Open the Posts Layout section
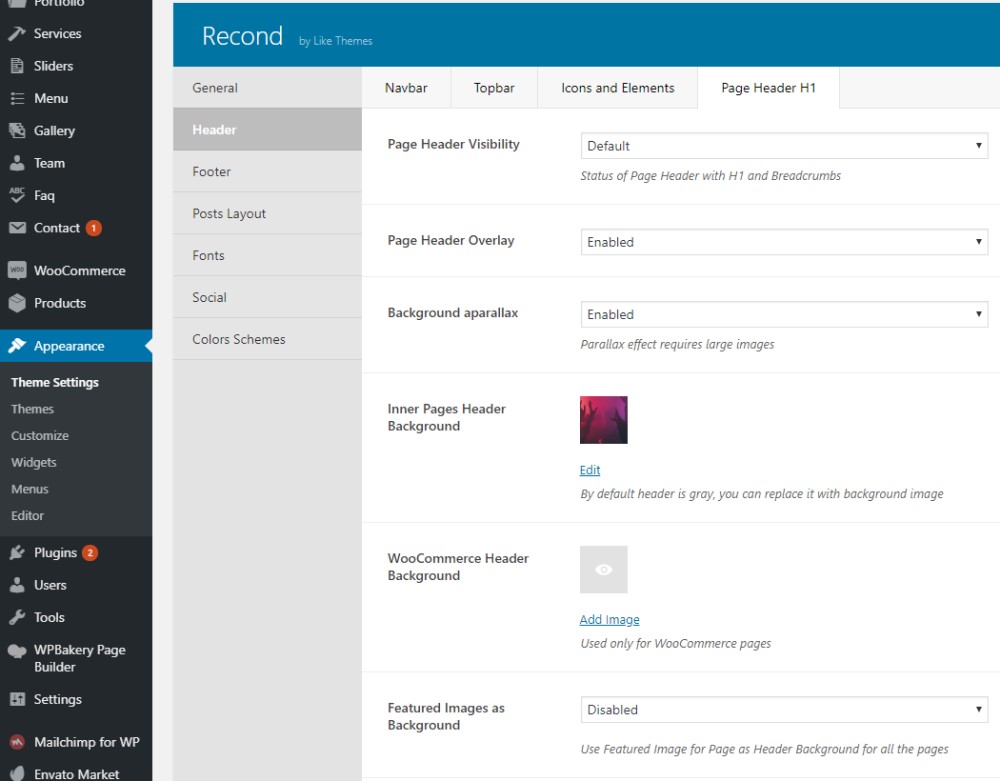 (267, 214)
